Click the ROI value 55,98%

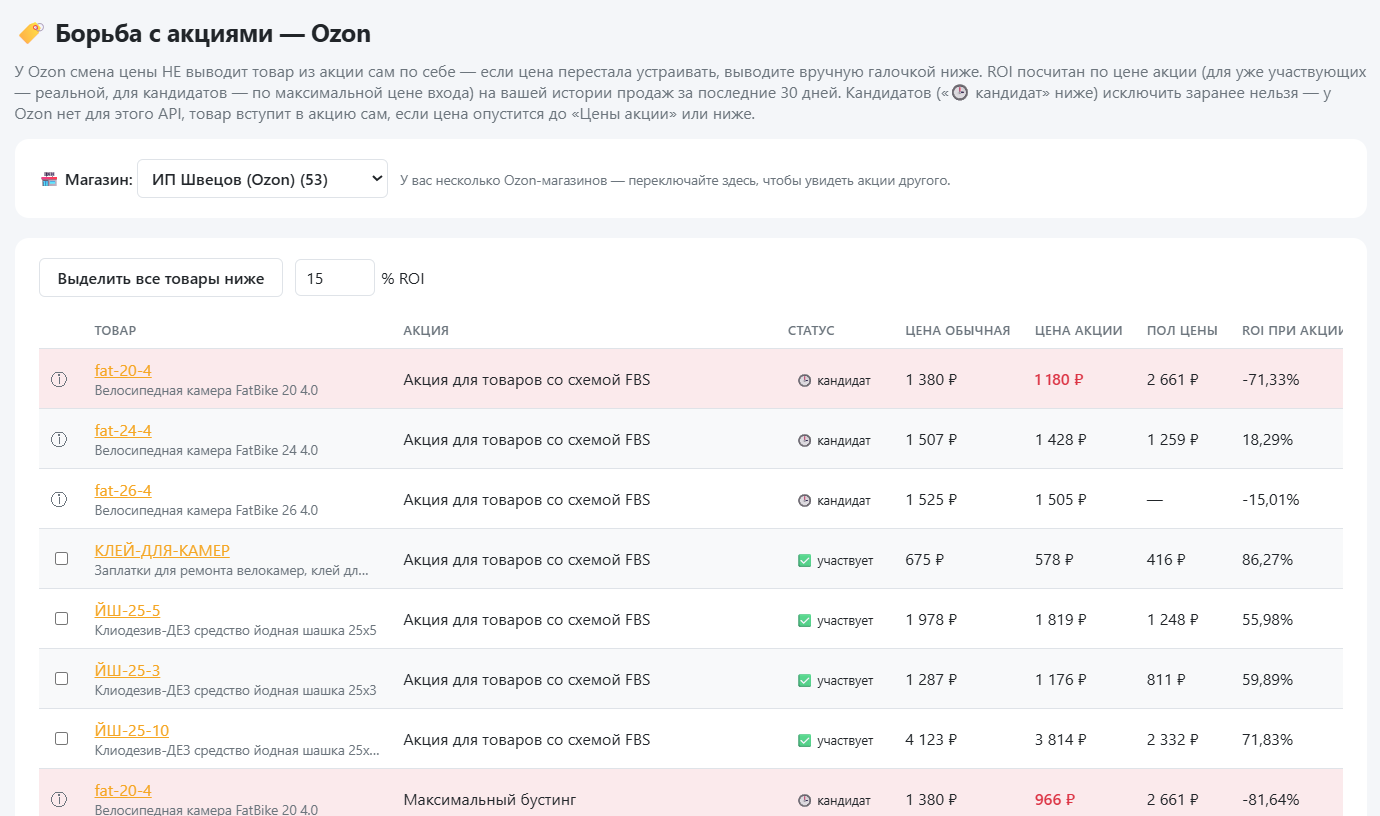[1267, 620]
